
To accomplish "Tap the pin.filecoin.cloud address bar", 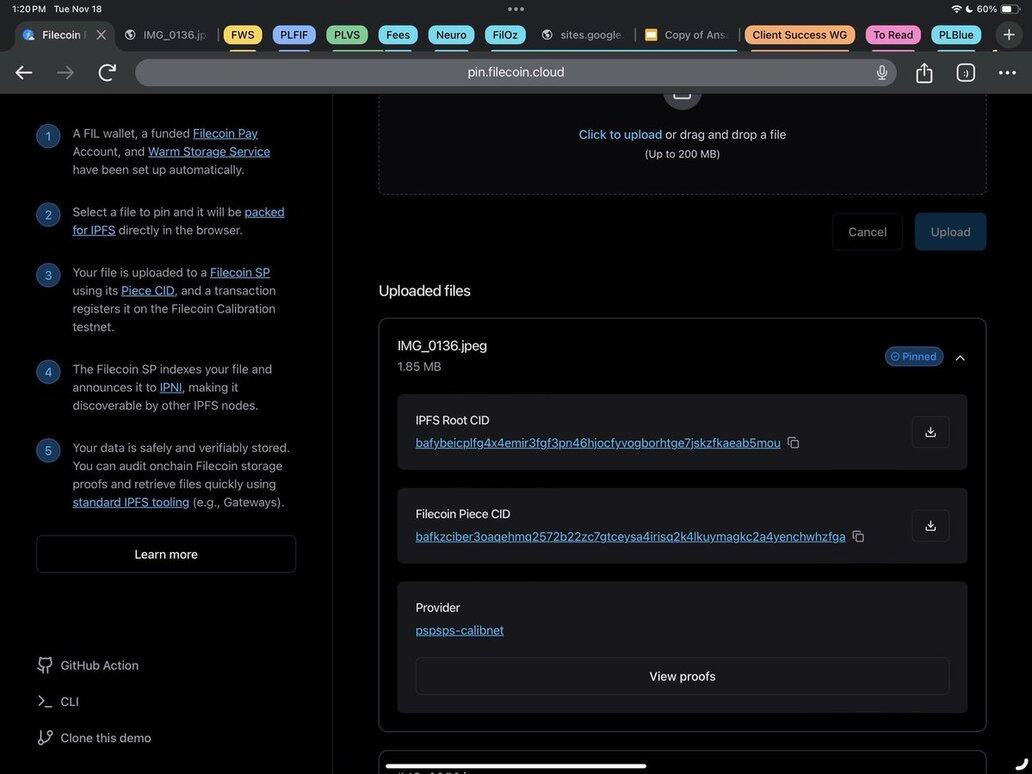I will [x=515, y=73].
